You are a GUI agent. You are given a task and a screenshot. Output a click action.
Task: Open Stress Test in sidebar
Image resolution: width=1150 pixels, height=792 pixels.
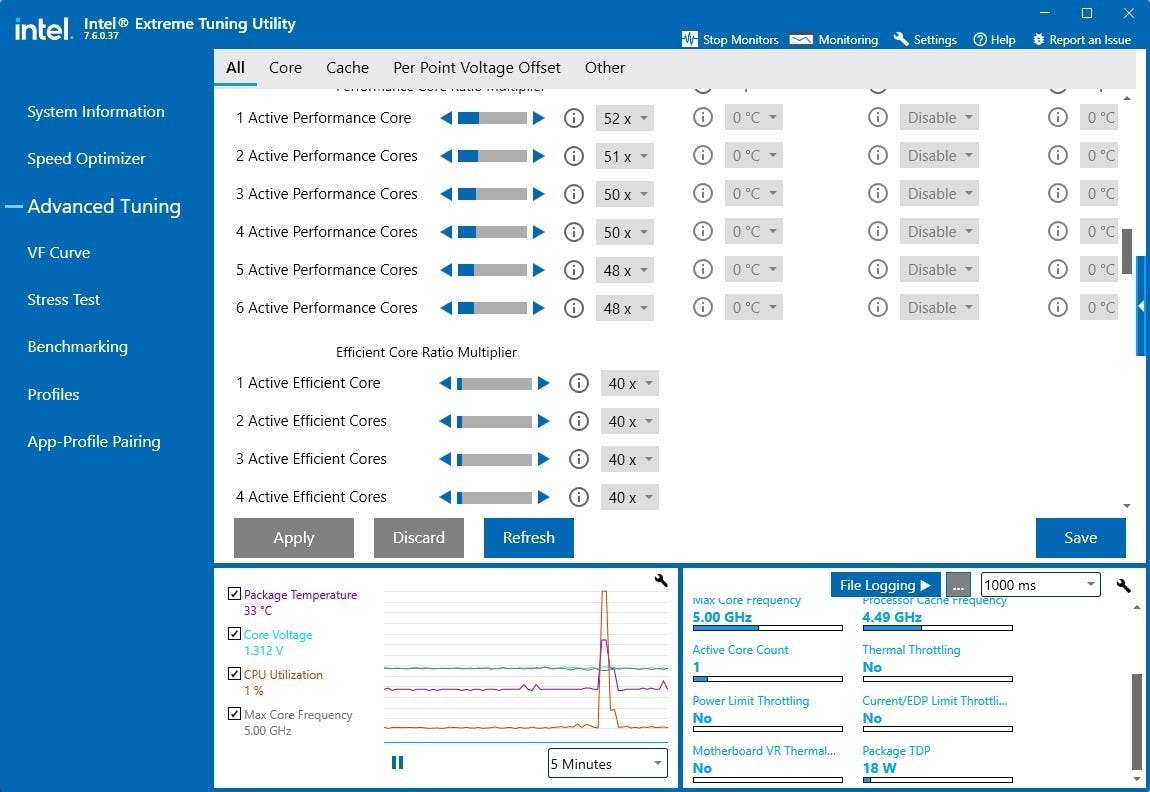click(63, 300)
